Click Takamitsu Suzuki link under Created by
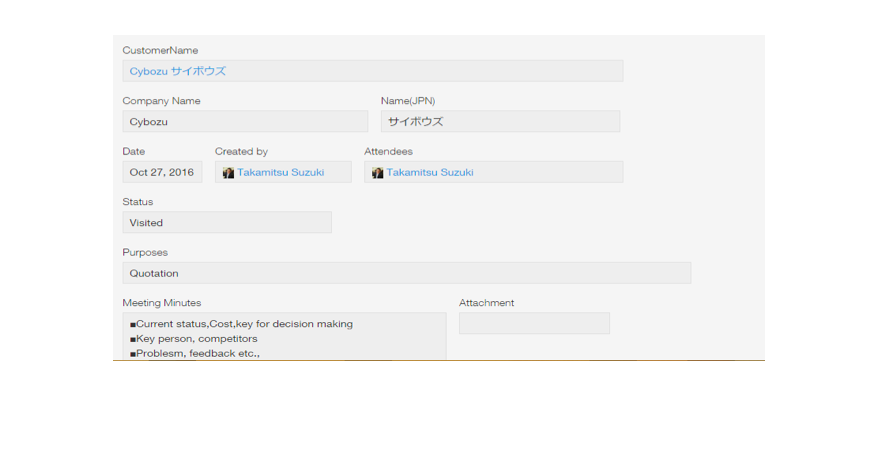This screenshot has height=450, width=879. click(x=280, y=172)
